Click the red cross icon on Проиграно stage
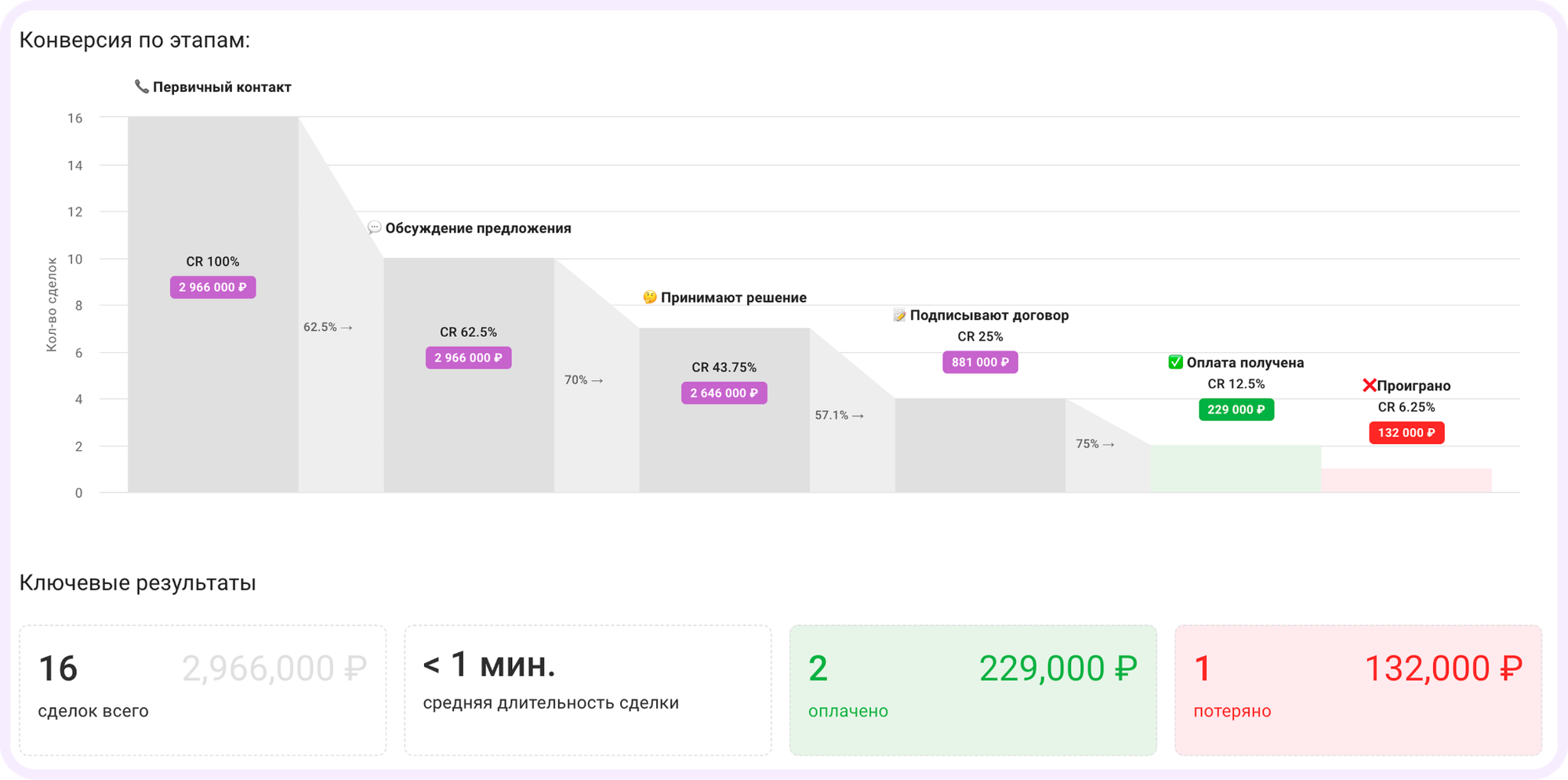Viewport: 1568px width, 780px height. click(x=1369, y=385)
